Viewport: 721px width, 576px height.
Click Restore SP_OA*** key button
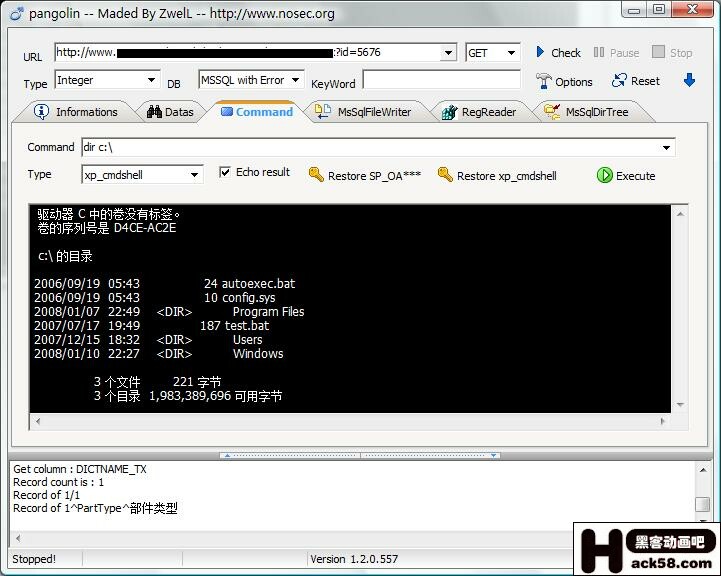pos(364,176)
